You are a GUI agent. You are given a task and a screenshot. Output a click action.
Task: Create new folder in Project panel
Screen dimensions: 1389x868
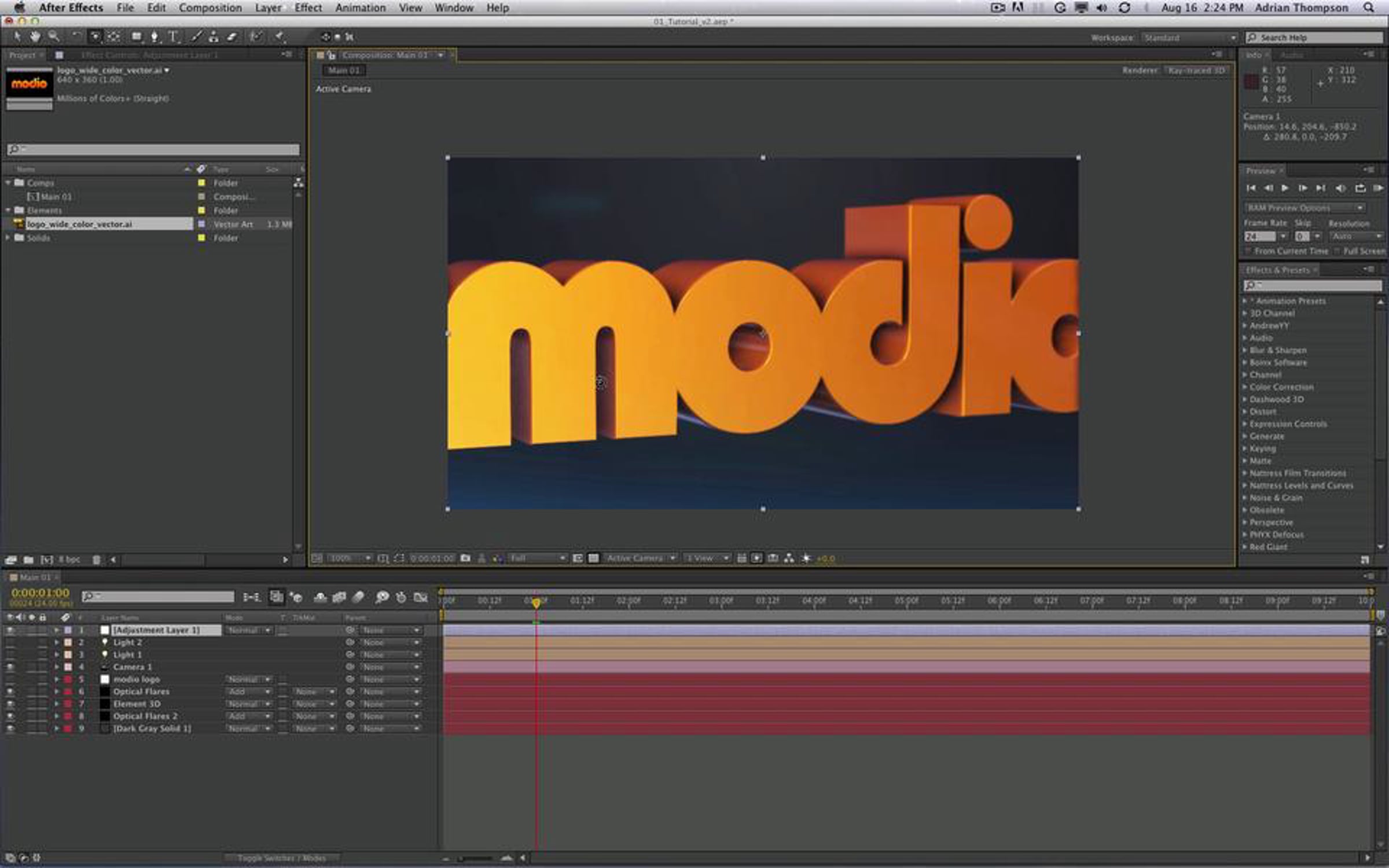point(28,560)
